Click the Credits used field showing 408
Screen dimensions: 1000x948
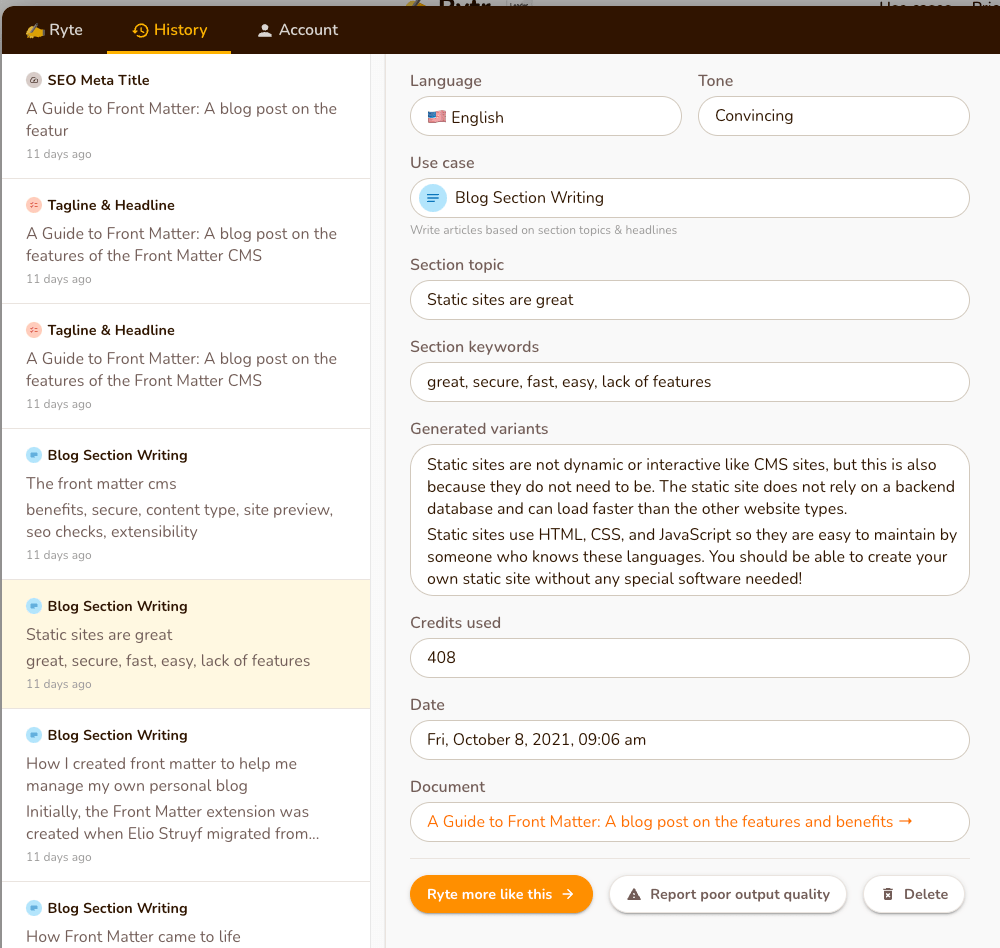pos(689,658)
